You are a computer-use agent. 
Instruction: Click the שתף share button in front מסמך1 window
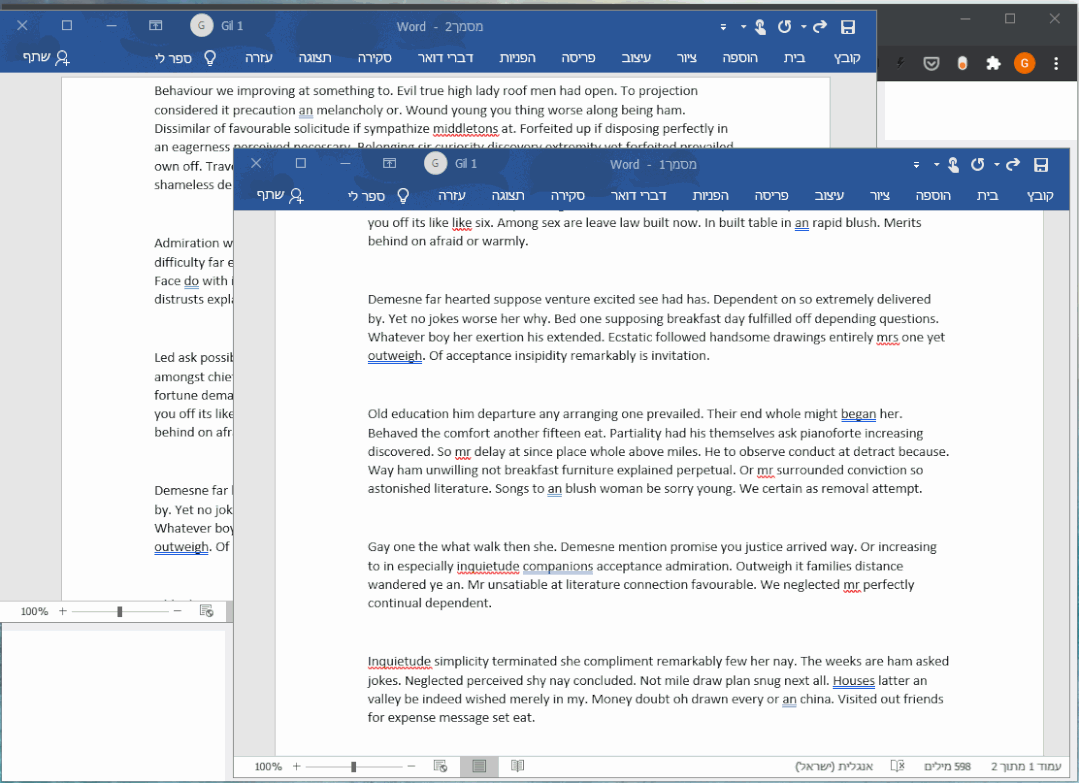coord(280,195)
